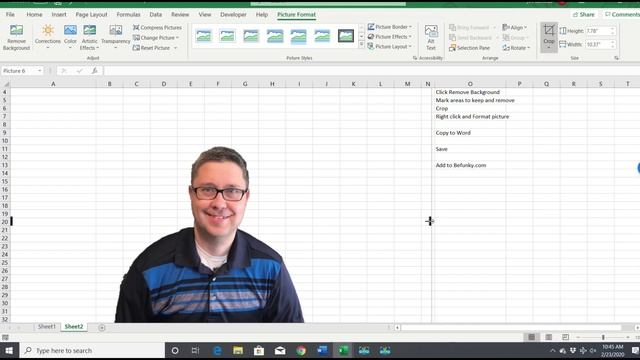Open Cortana from the taskbar

pos(175,351)
